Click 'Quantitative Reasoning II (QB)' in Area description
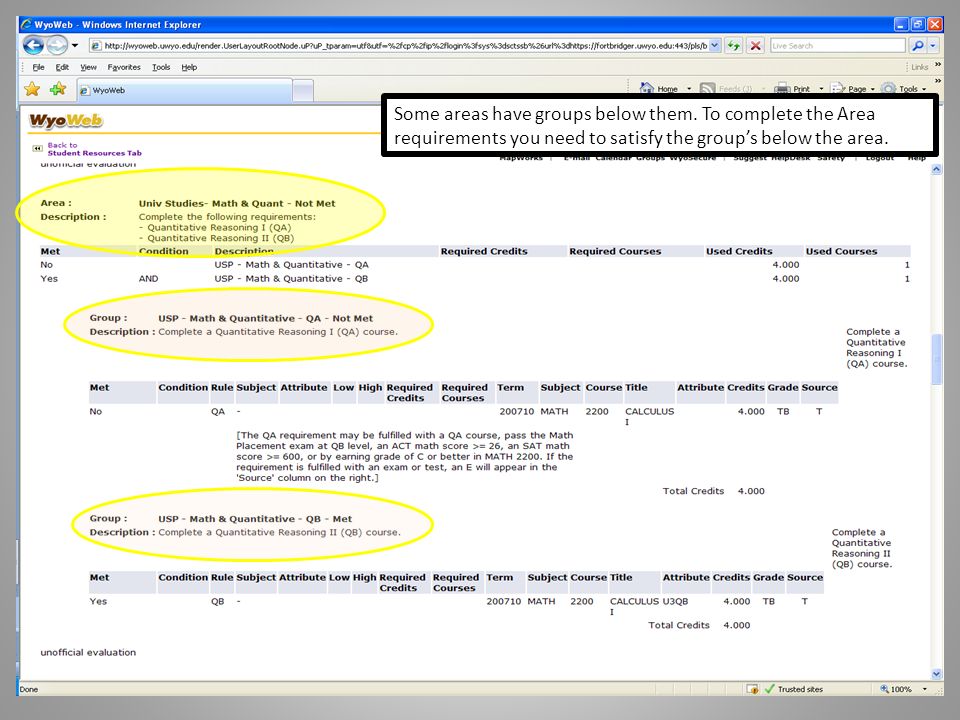Image resolution: width=960 pixels, height=720 pixels. (220, 238)
